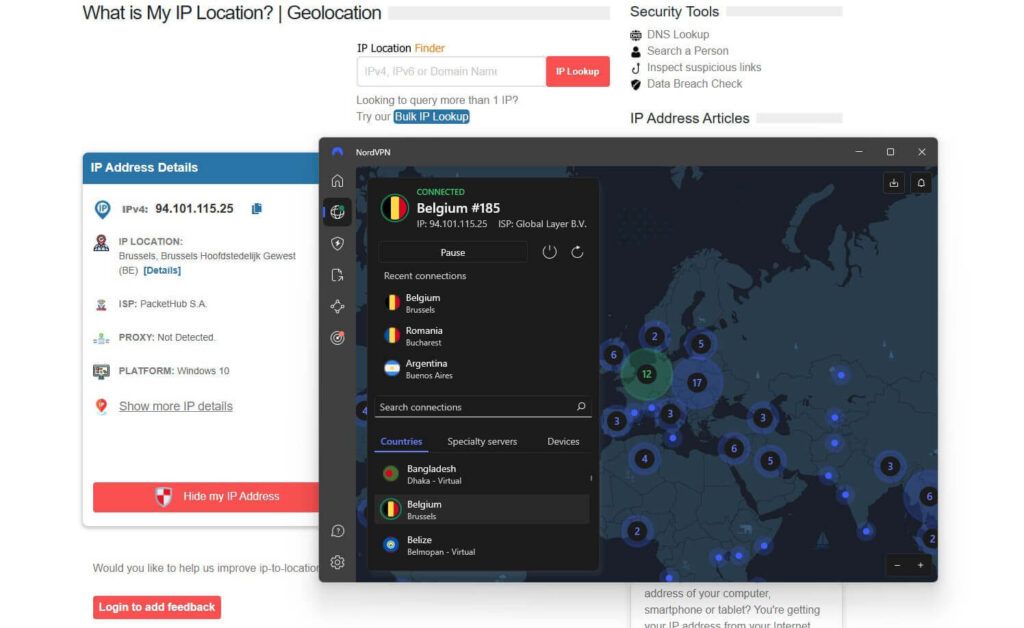Viewport: 1024px width, 628px height.
Task: Open the help chat sidebar icon
Action: 337,531
